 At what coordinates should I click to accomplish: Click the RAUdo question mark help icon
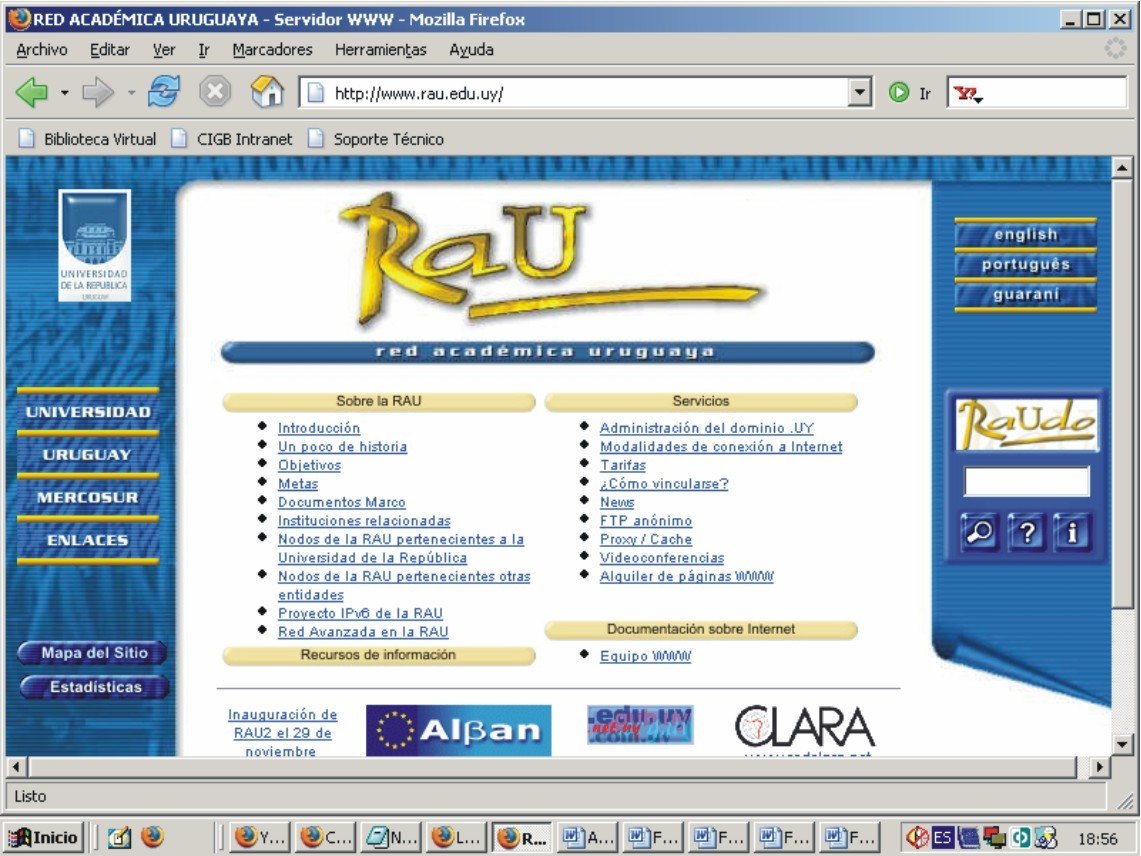pyautogui.click(x=1026, y=532)
